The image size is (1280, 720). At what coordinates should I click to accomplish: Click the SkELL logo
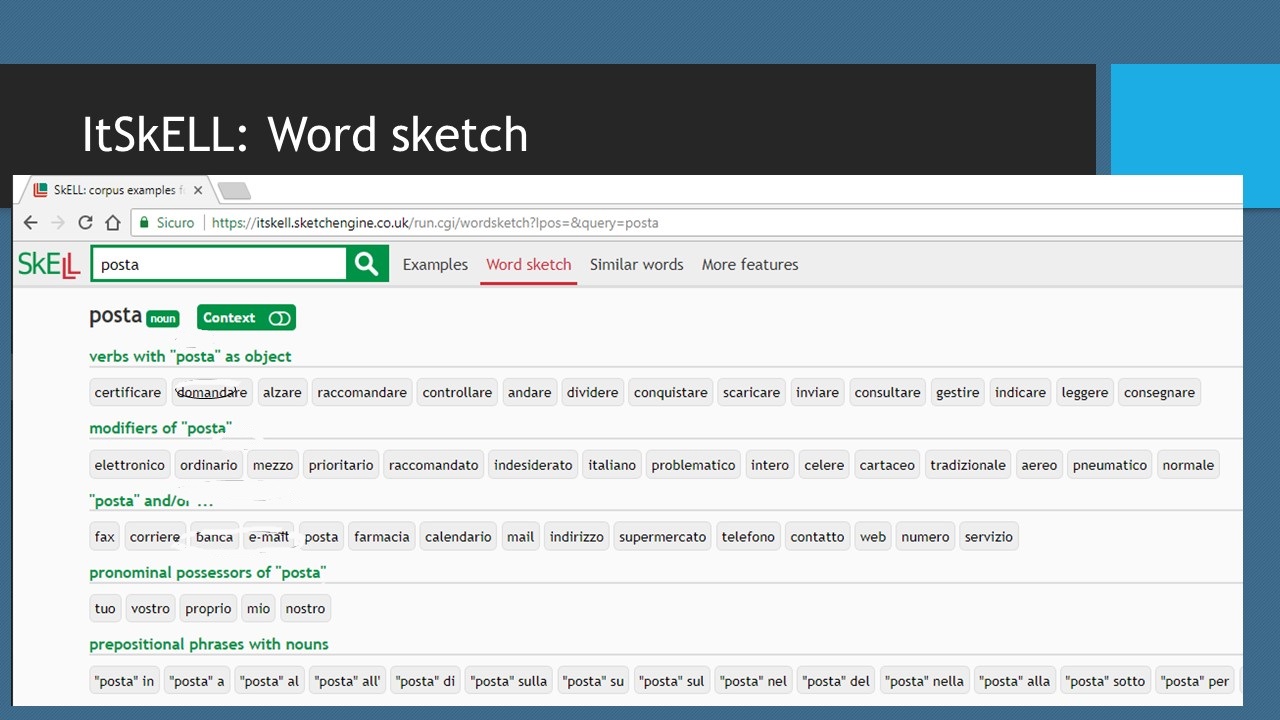(49, 265)
